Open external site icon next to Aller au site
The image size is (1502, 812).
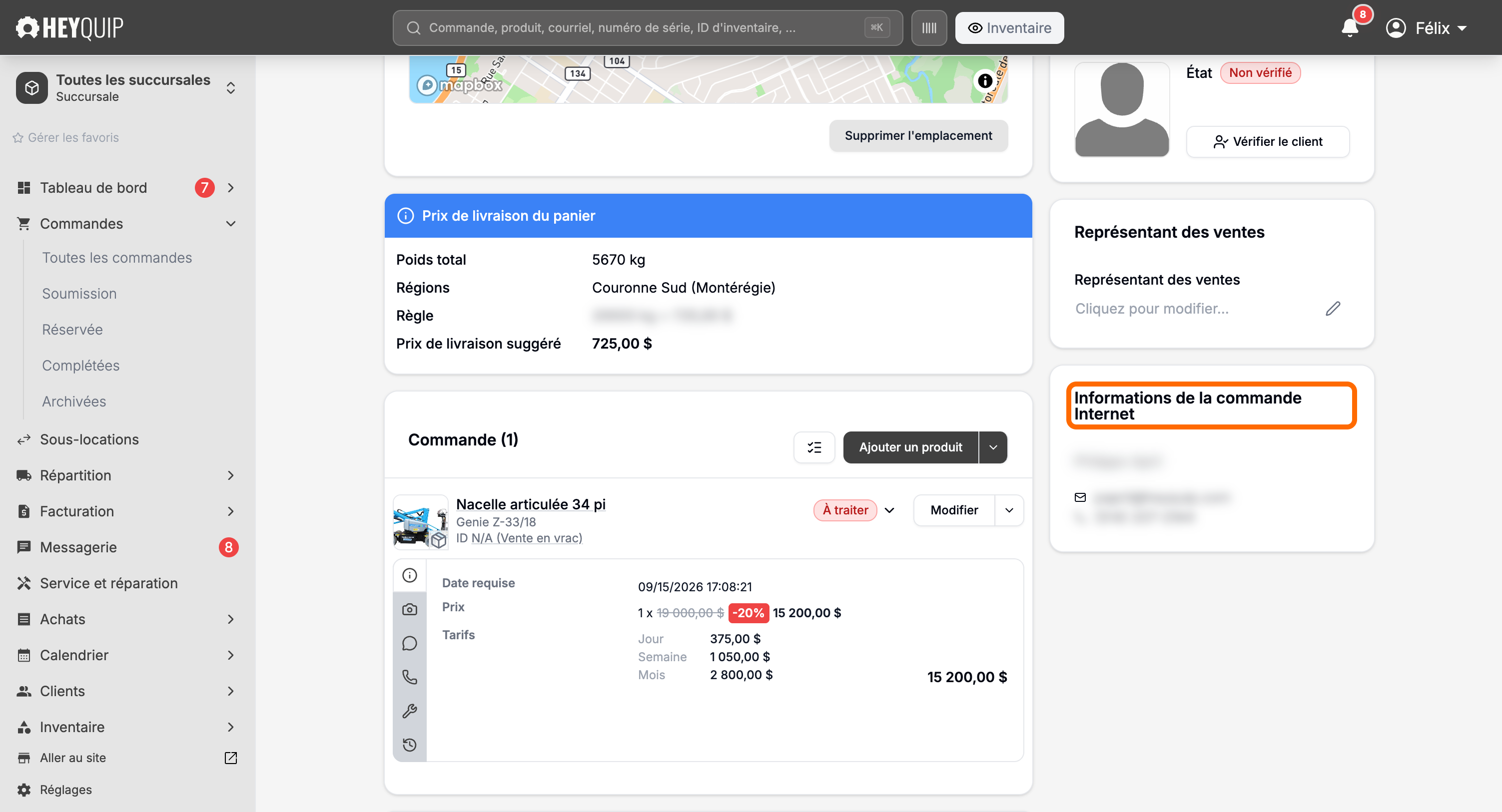(230, 758)
